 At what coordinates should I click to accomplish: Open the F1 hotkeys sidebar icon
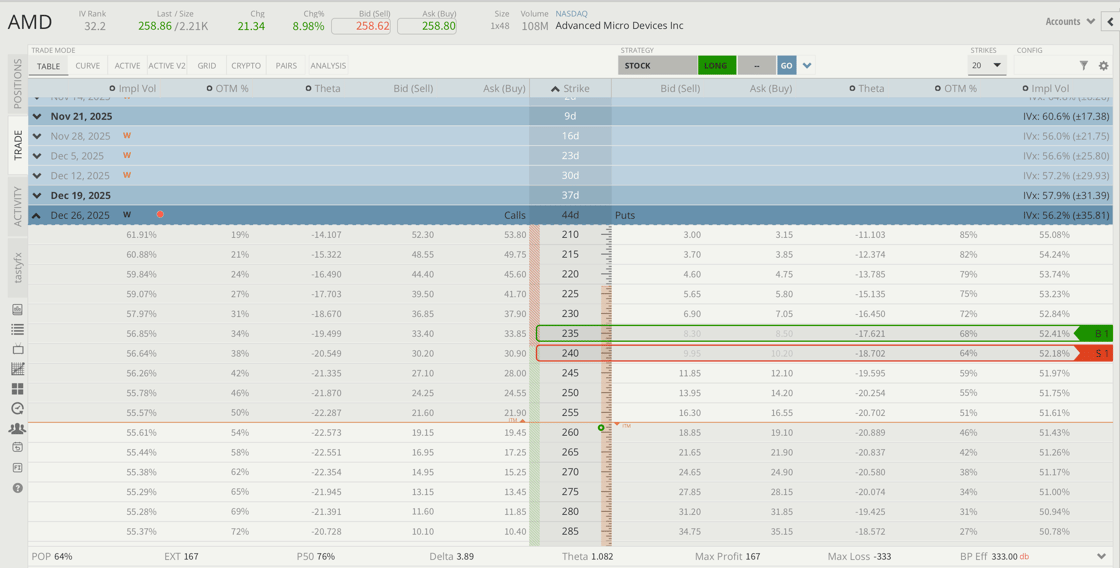point(18,467)
